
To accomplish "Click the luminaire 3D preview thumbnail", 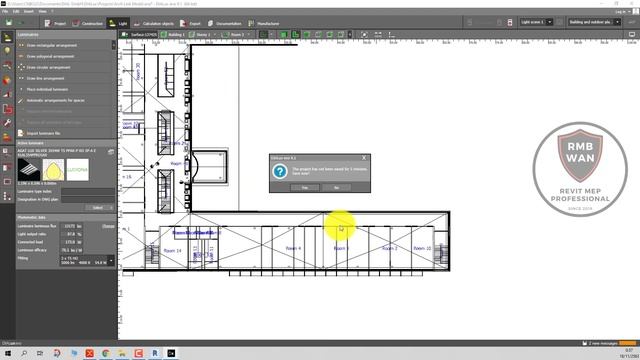I will pos(29,169).
